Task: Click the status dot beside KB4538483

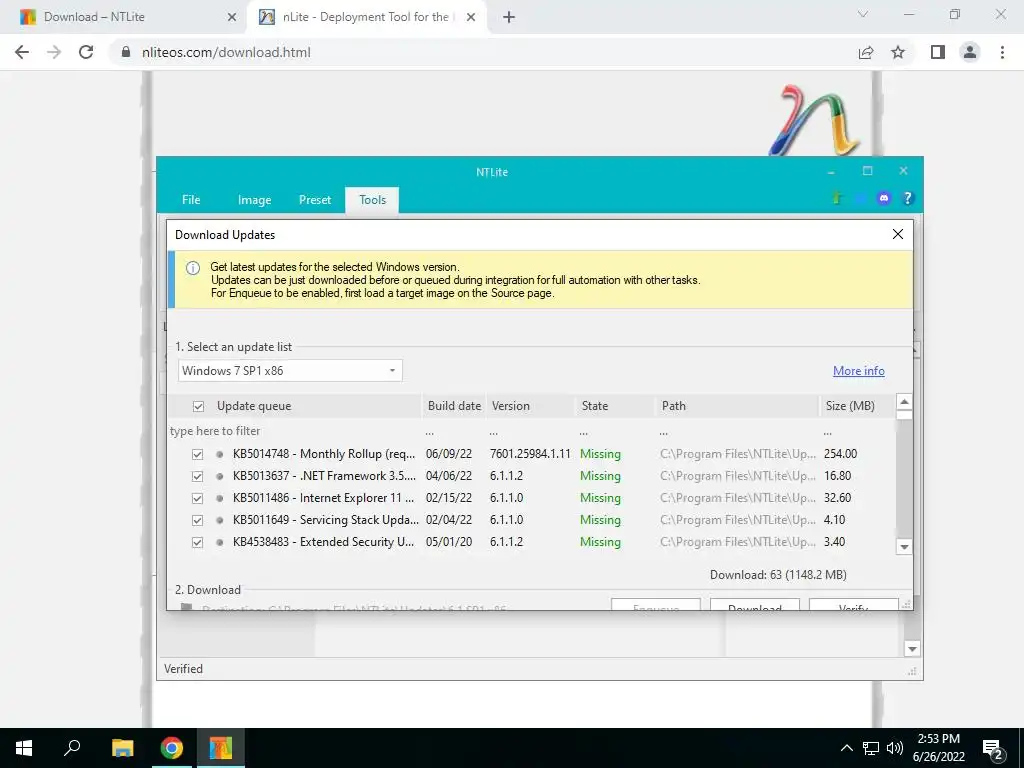Action: pos(220,543)
